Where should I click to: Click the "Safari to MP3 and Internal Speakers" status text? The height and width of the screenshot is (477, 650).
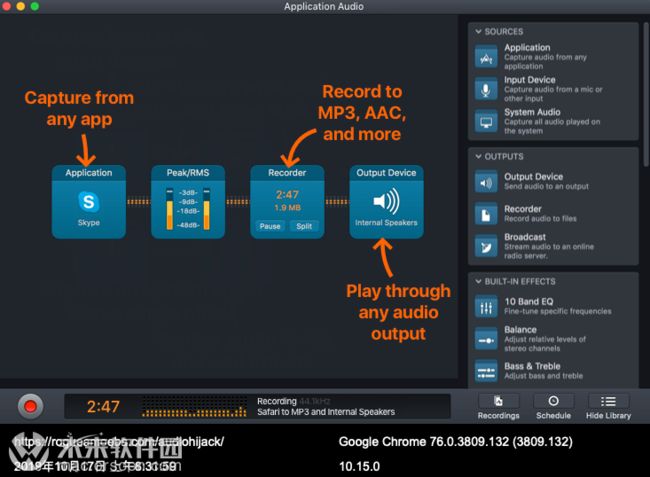[x=326, y=412]
